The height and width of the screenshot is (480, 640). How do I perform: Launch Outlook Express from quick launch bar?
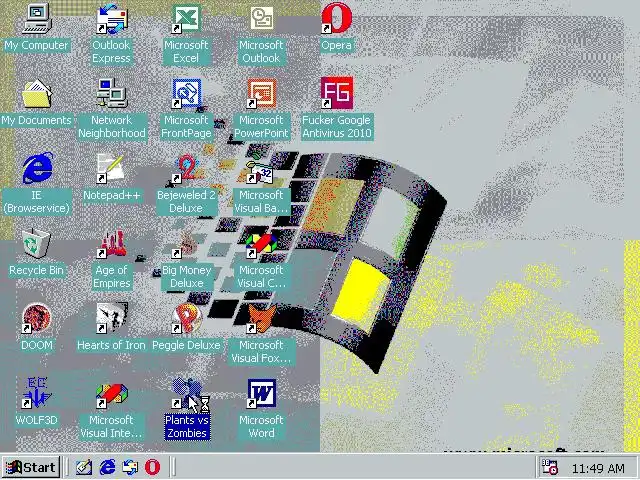[130, 467]
